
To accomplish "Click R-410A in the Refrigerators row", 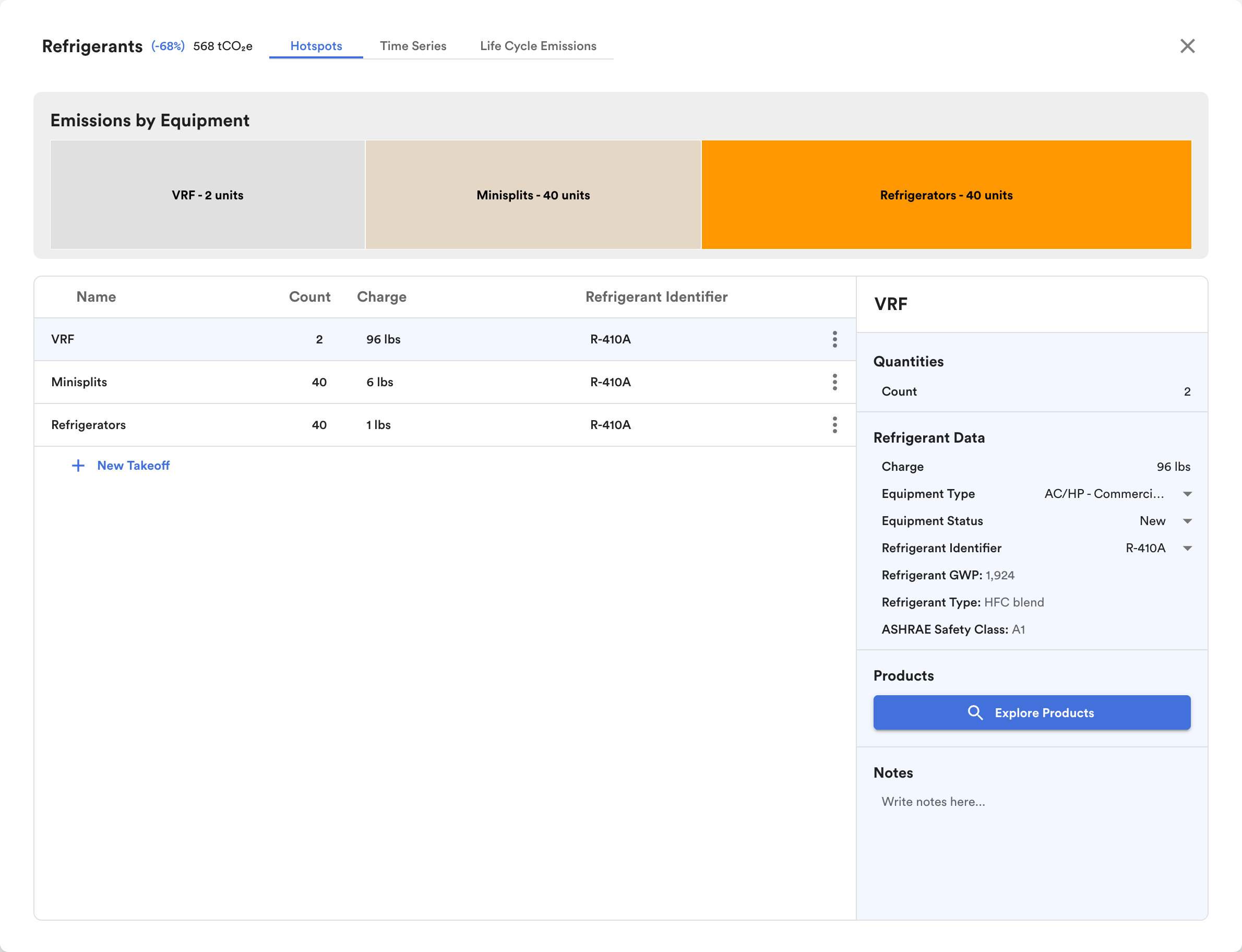I will [610, 424].
